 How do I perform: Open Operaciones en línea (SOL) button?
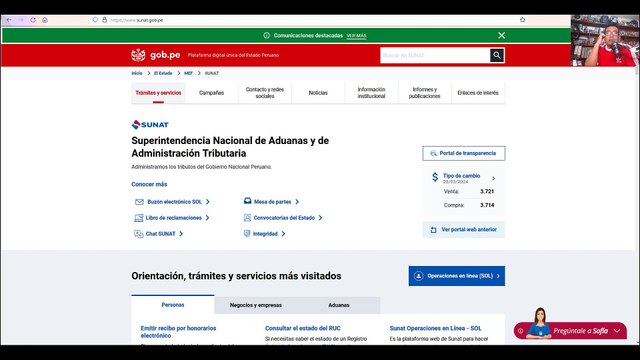coord(457,276)
